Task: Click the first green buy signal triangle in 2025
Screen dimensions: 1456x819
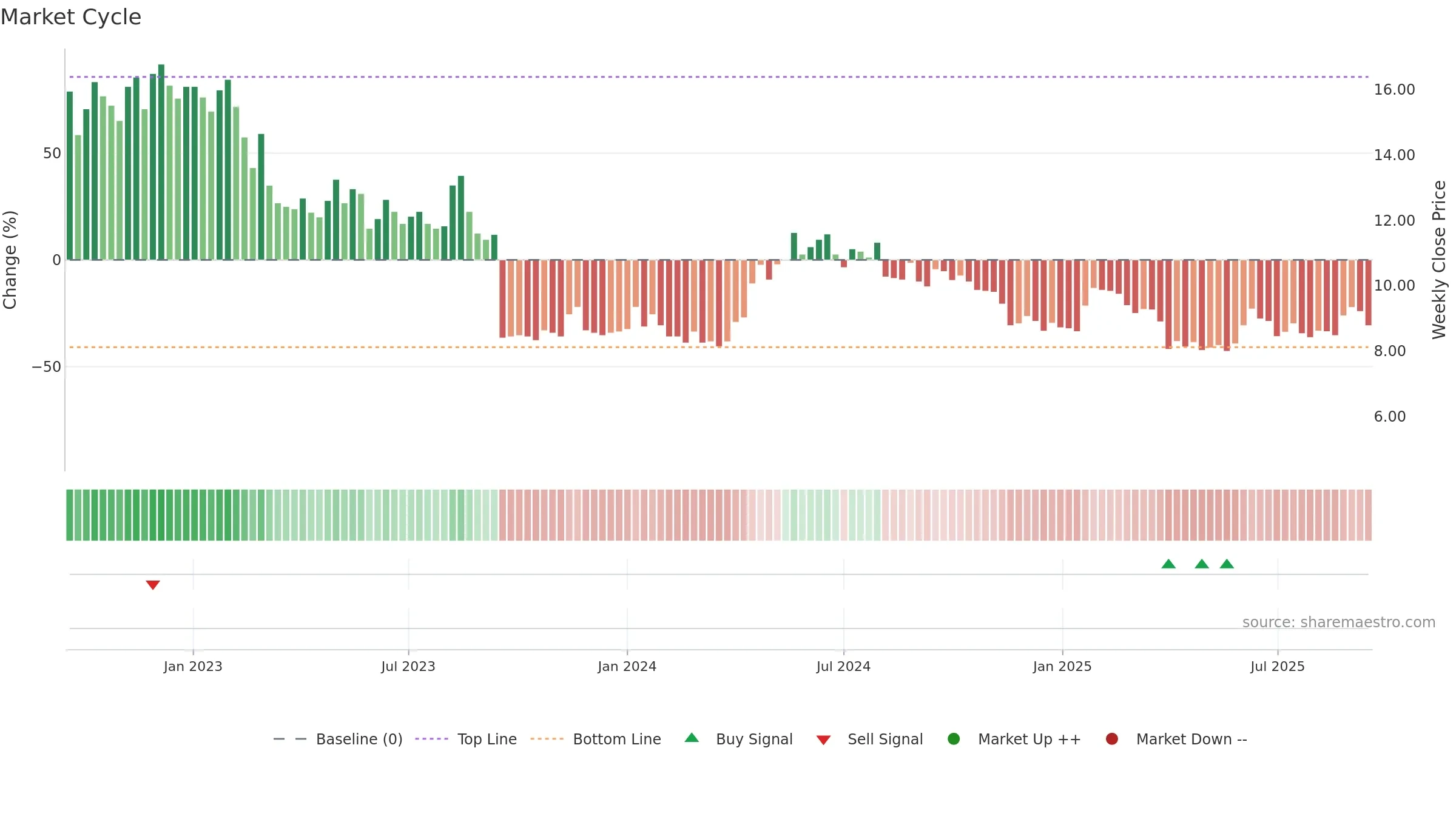Action: (1168, 564)
